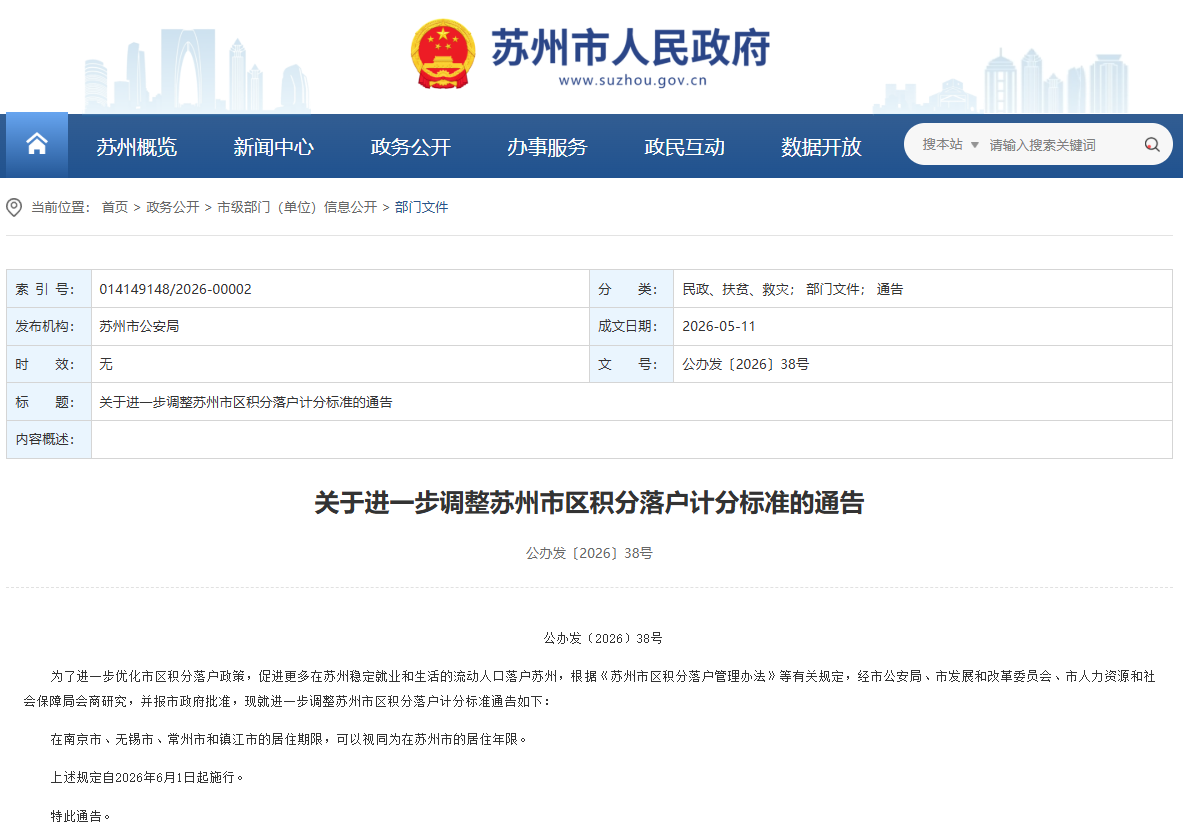
Task: Open the 新闻中心 menu
Action: (273, 146)
